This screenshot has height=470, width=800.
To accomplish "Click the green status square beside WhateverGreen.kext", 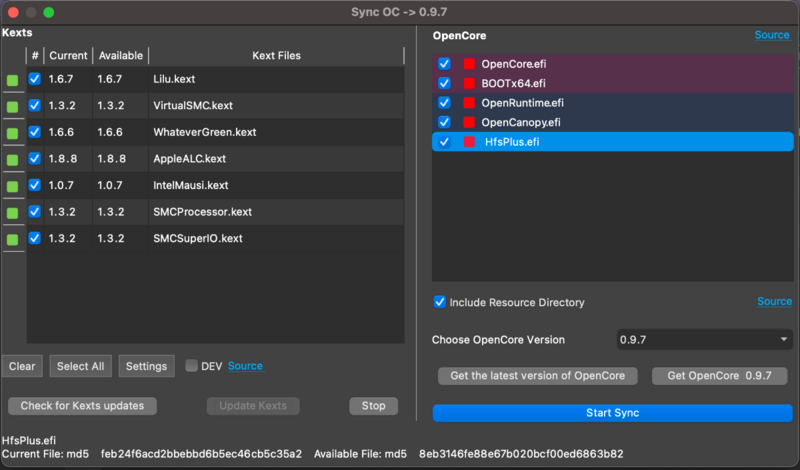I will click(x=13, y=133).
